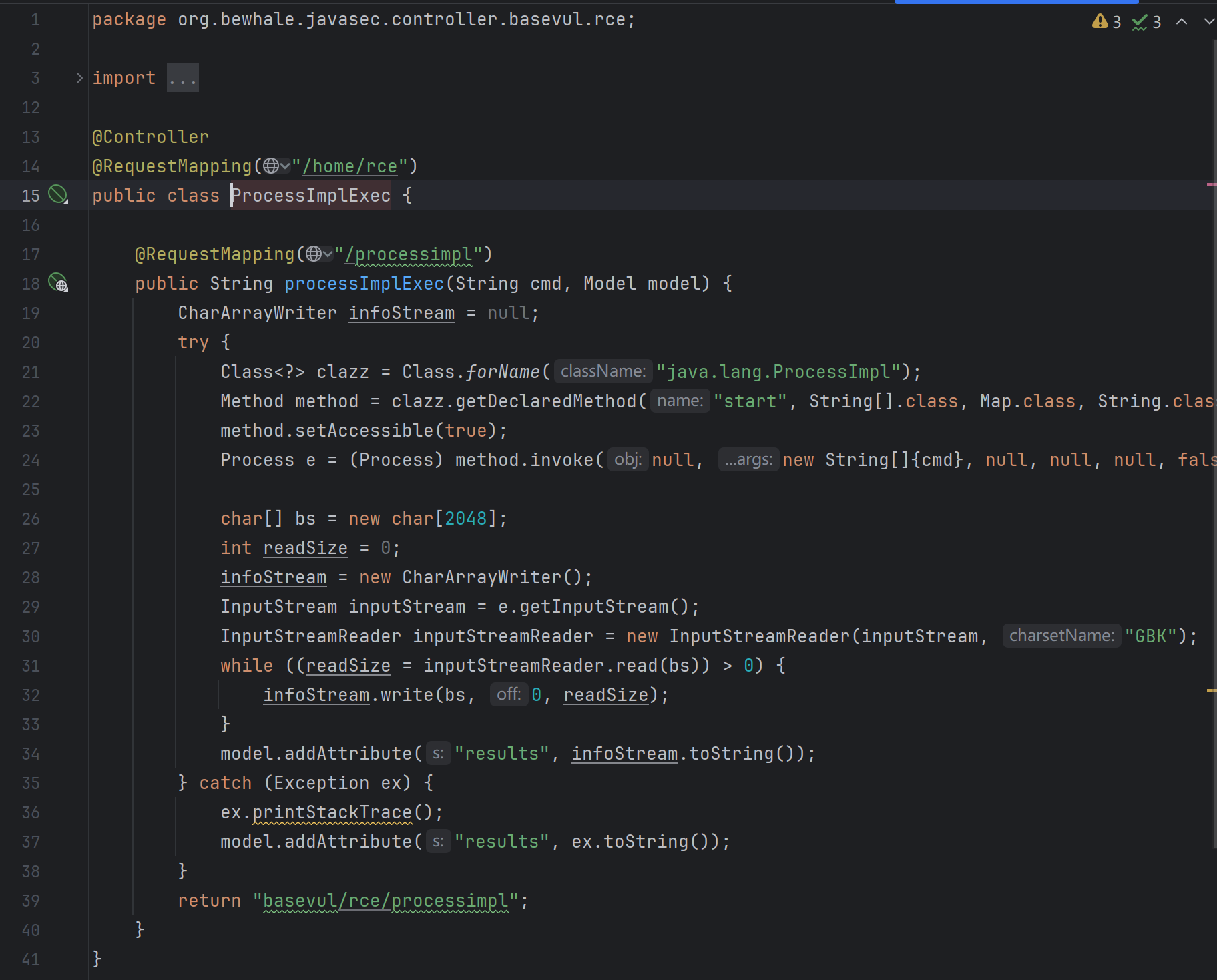
Task: Expand the folded import section chevron
Action: [79, 78]
